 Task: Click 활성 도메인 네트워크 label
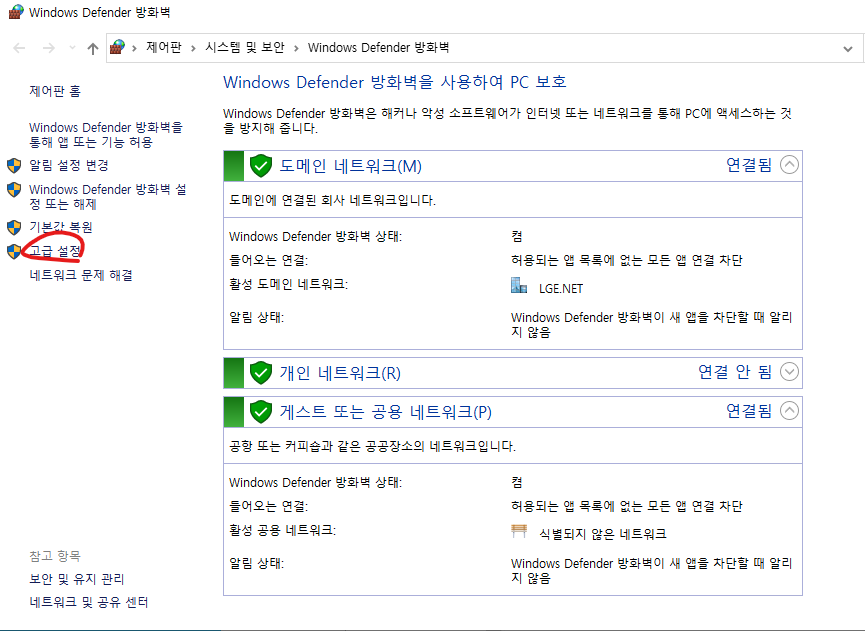(289, 285)
